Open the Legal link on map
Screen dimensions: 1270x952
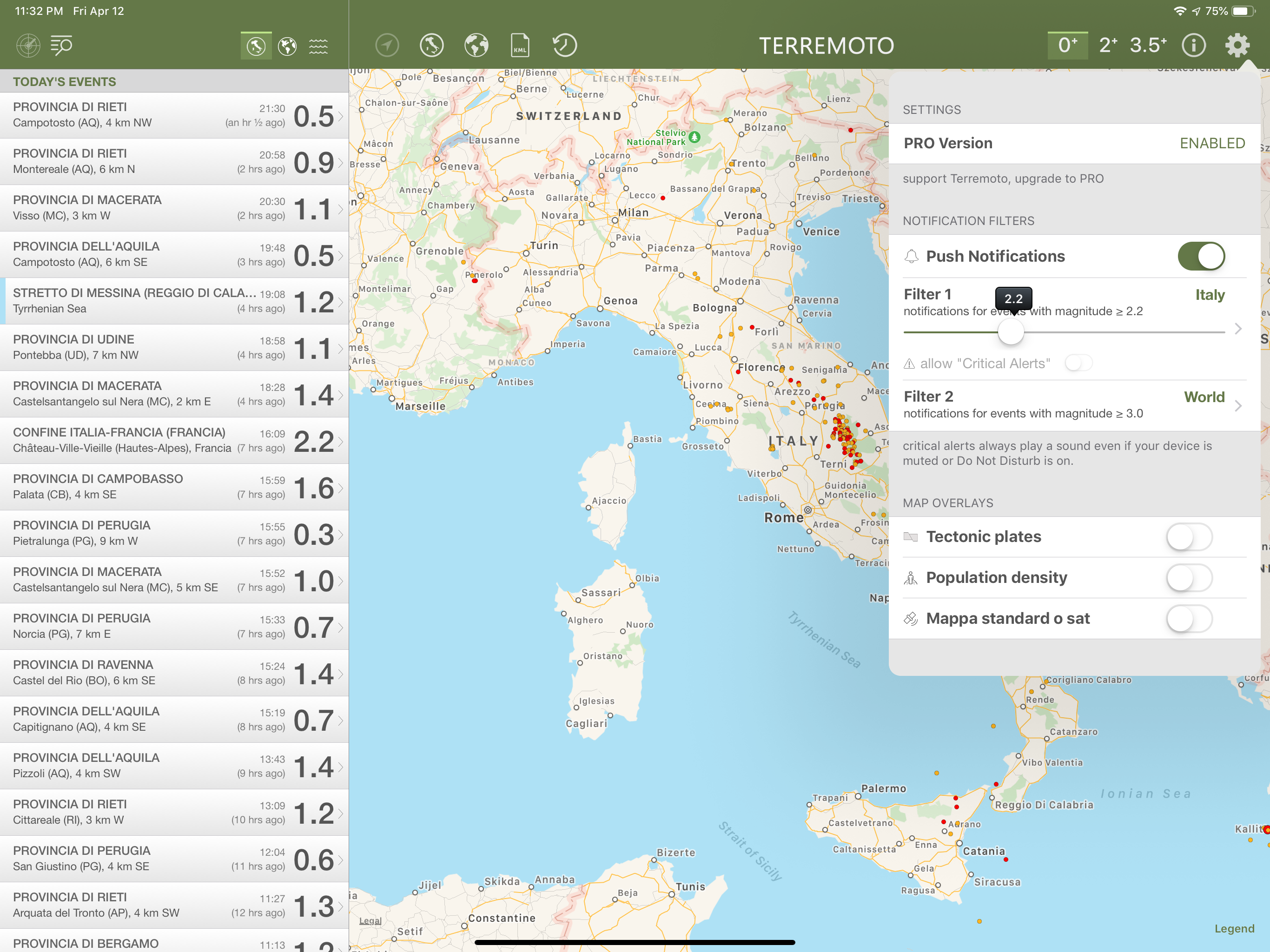click(x=370, y=921)
